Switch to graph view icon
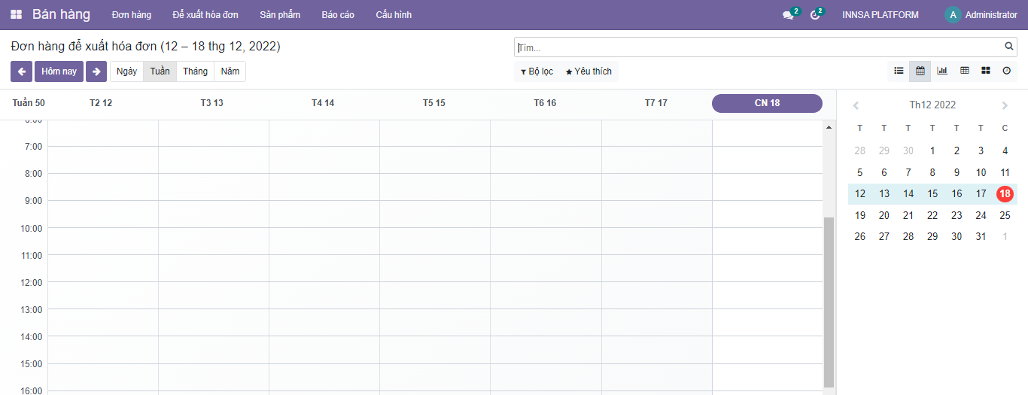The height and width of the screenshot is (395, 1028). click(x=942, y=71)
